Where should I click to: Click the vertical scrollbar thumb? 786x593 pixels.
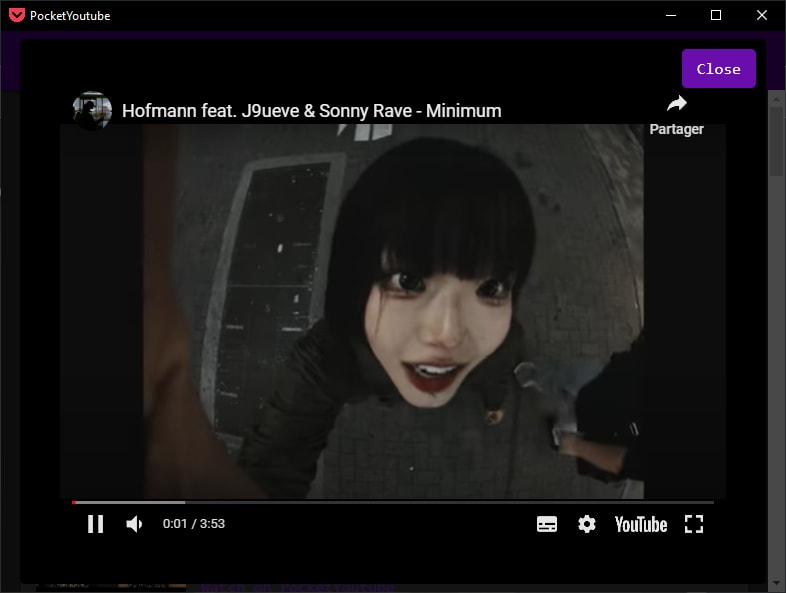[776, 141]
